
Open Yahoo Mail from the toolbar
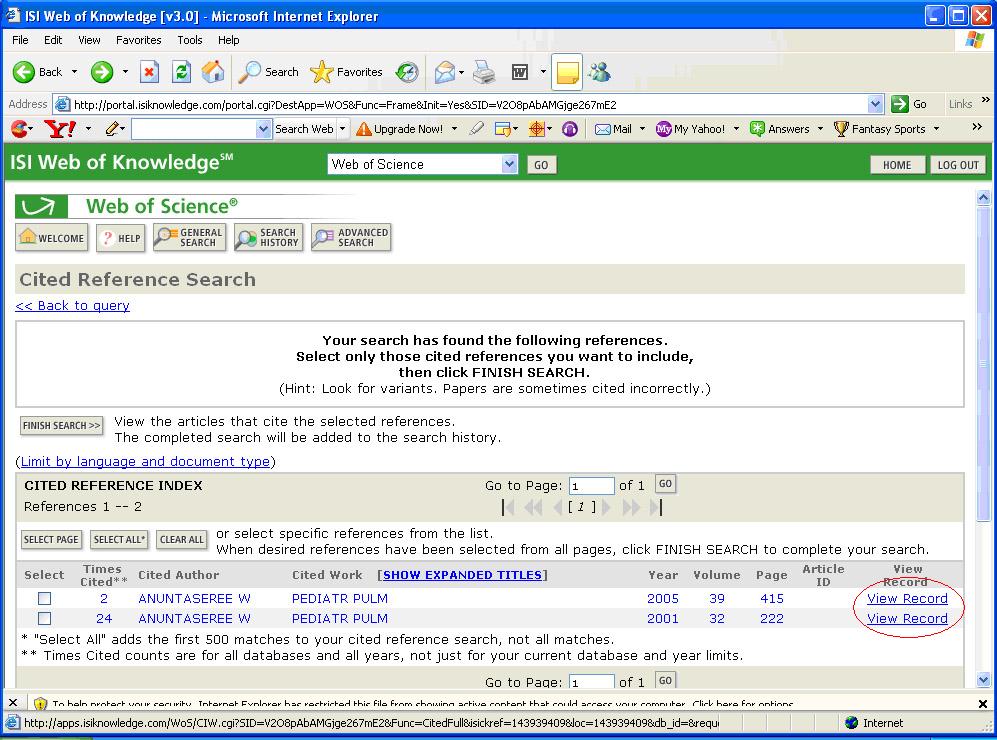coord(613,129)
